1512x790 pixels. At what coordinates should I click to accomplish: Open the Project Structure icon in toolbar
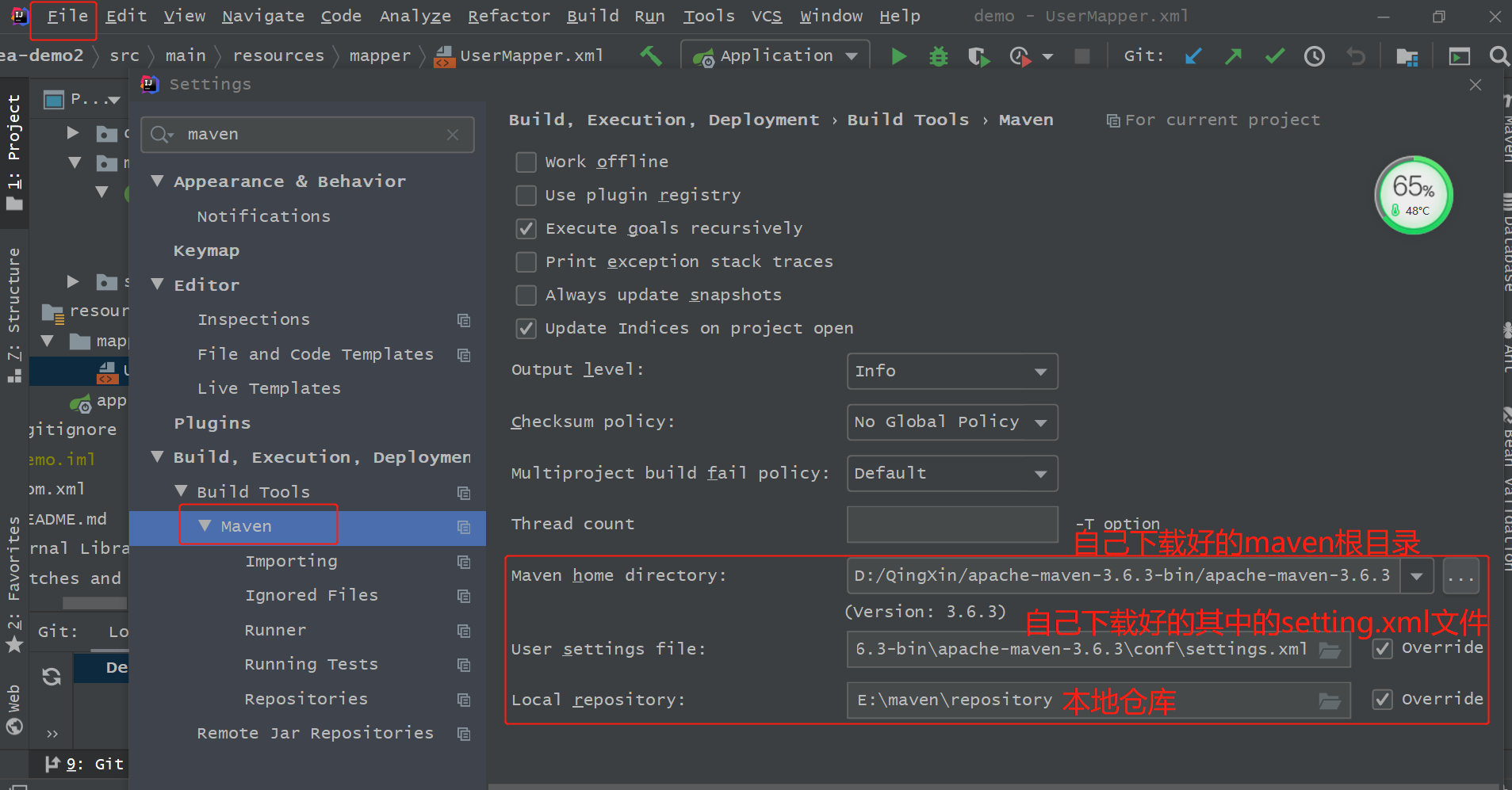(1407, 56)
